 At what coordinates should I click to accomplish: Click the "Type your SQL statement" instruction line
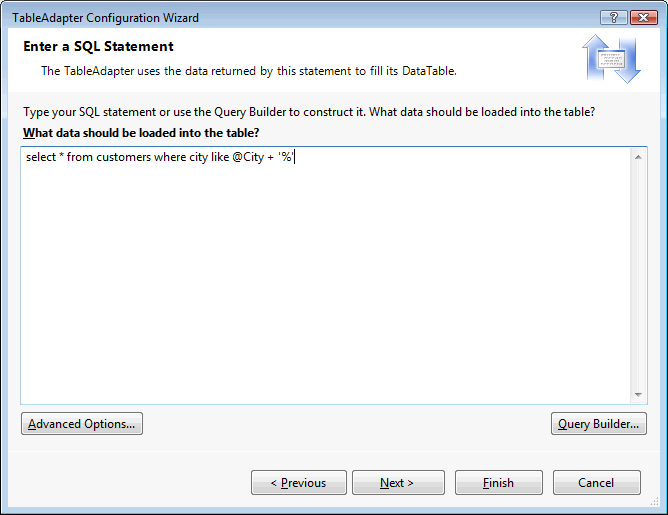(310, 110)
